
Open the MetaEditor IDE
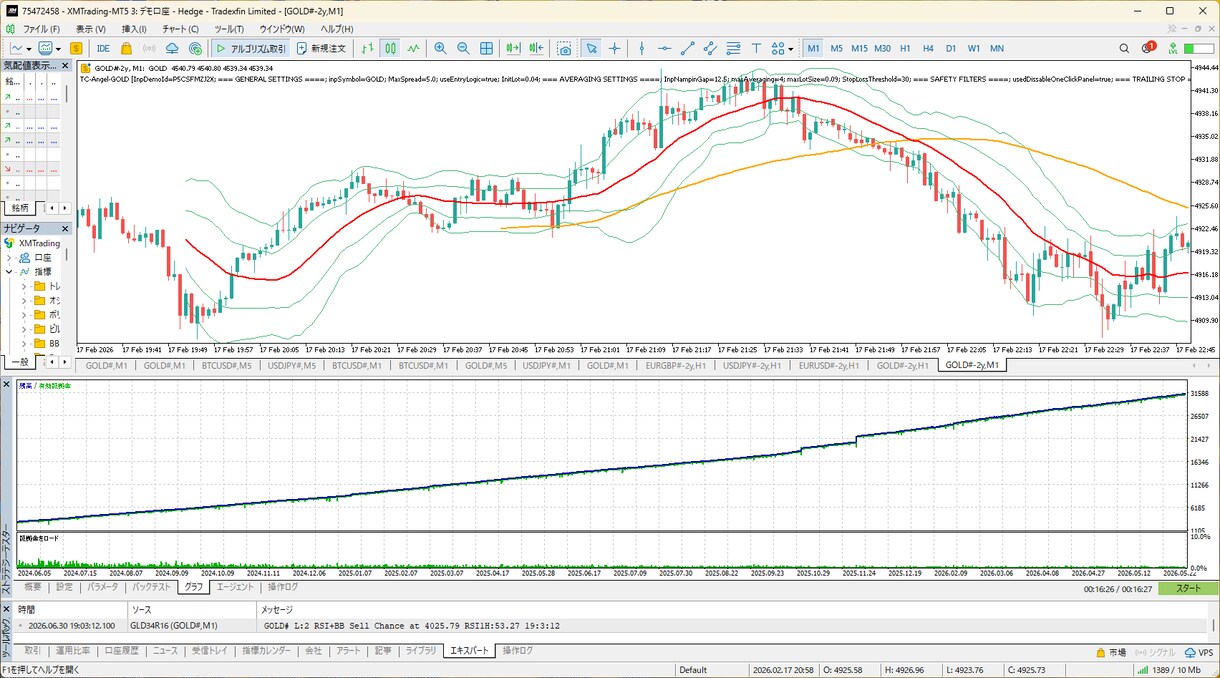pos(103,48)
